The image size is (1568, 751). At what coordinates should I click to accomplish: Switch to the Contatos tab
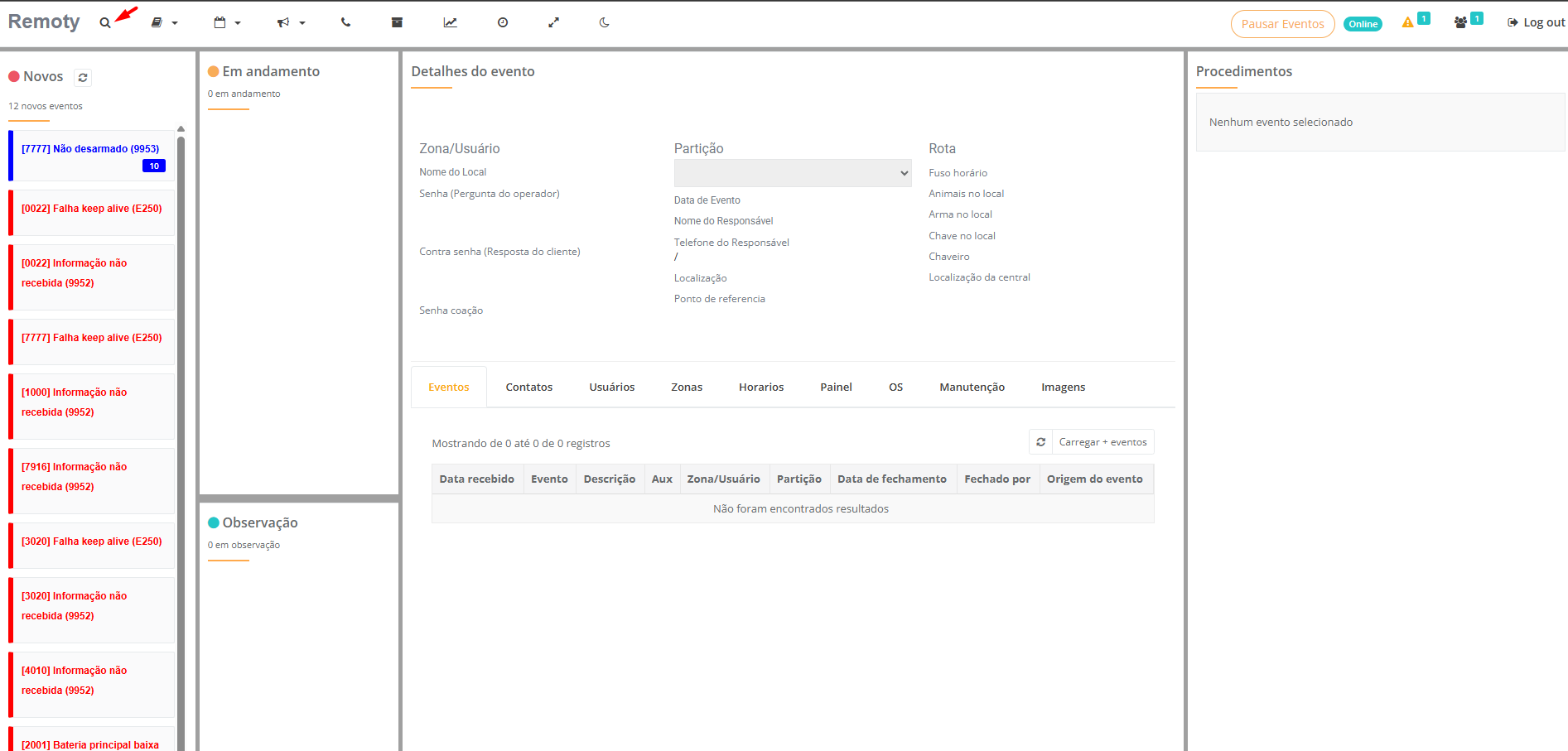[528, 387]
